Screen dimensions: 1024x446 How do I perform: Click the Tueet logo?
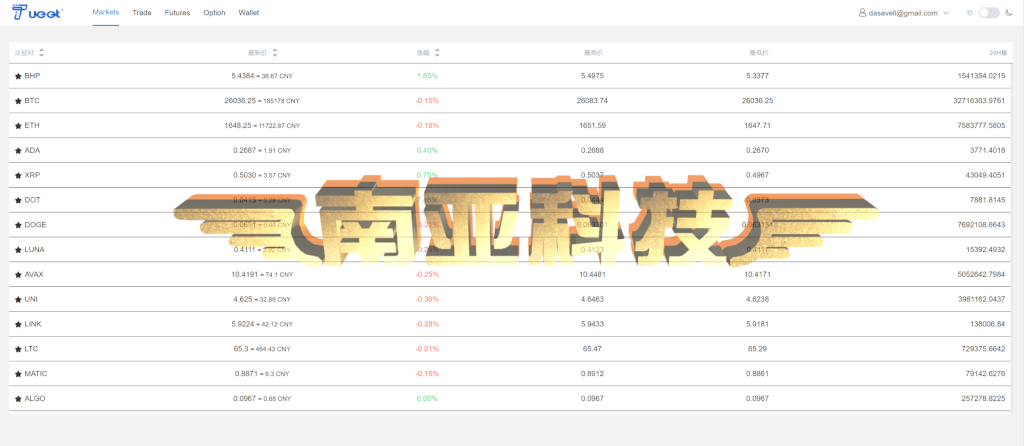click(x=37, y=12)
